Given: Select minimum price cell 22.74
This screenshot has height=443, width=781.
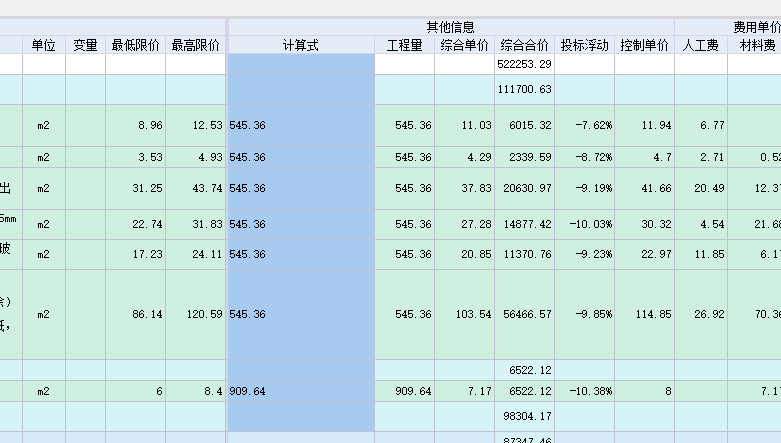Looking at the screenshot, I should [135, 224].
